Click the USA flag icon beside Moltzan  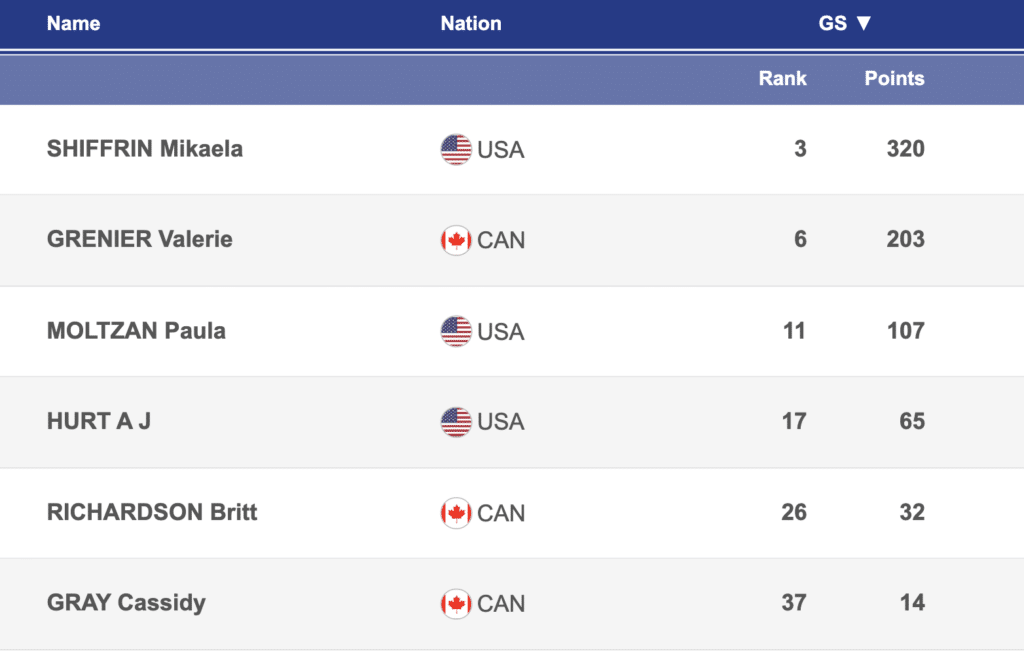pyautogui.click(x=456, y=331)
